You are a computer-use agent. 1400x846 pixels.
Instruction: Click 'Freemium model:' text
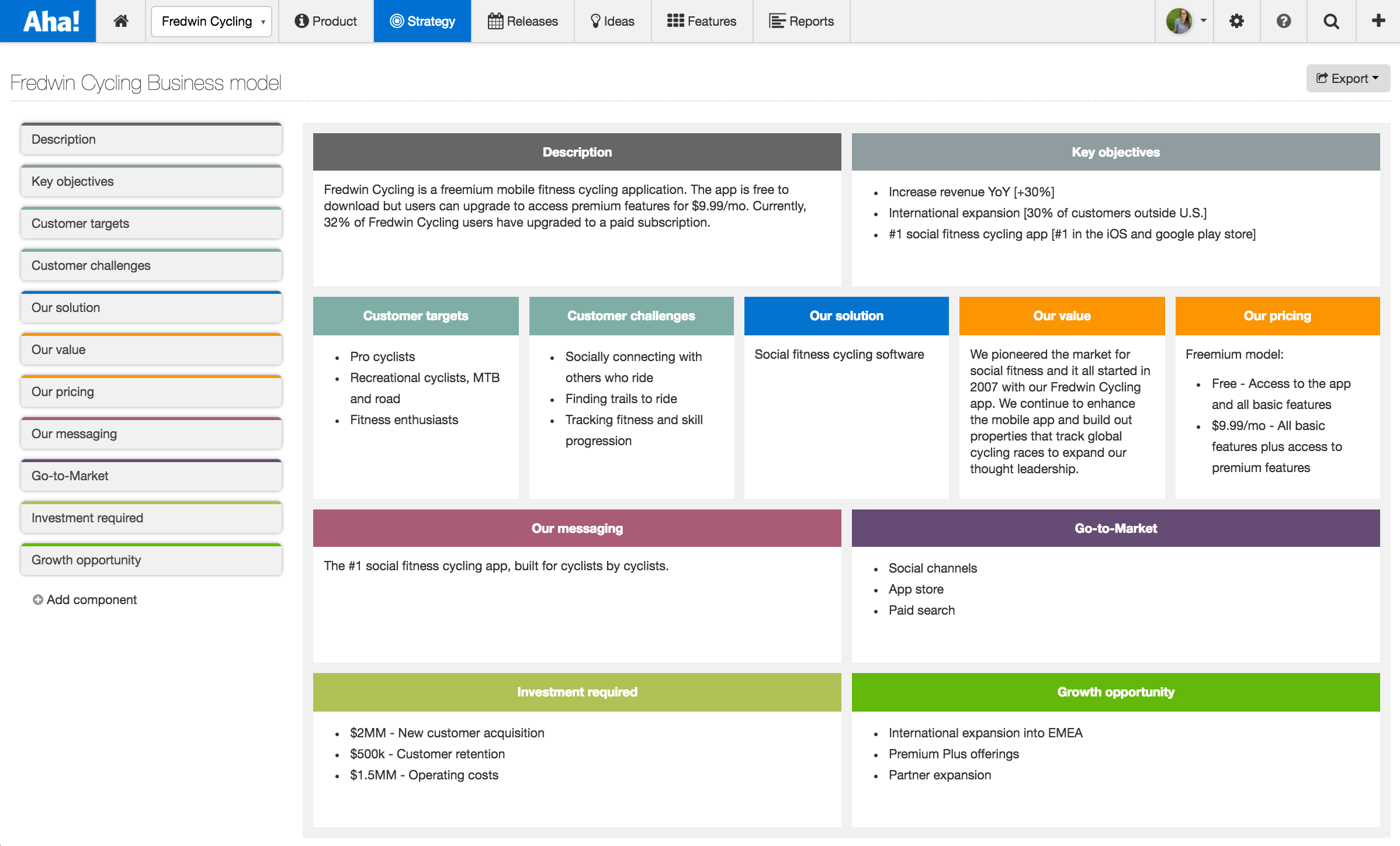[1235, 354]
